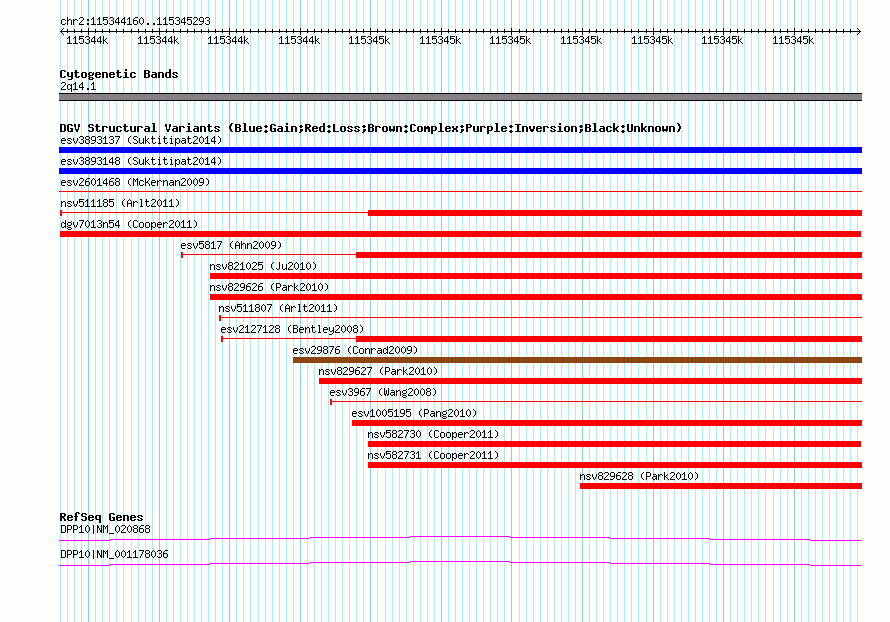The height and width of the screenshot is (622, 890).
Task: Select the red bar under esv1005195
Action: pyautogui.click(x=607, y=423)
